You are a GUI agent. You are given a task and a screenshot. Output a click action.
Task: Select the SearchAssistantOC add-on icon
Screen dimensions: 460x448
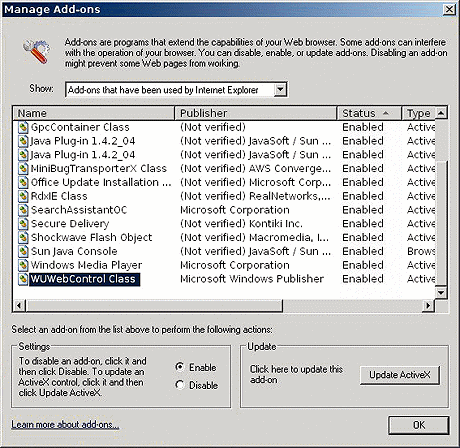click(23, 210)
